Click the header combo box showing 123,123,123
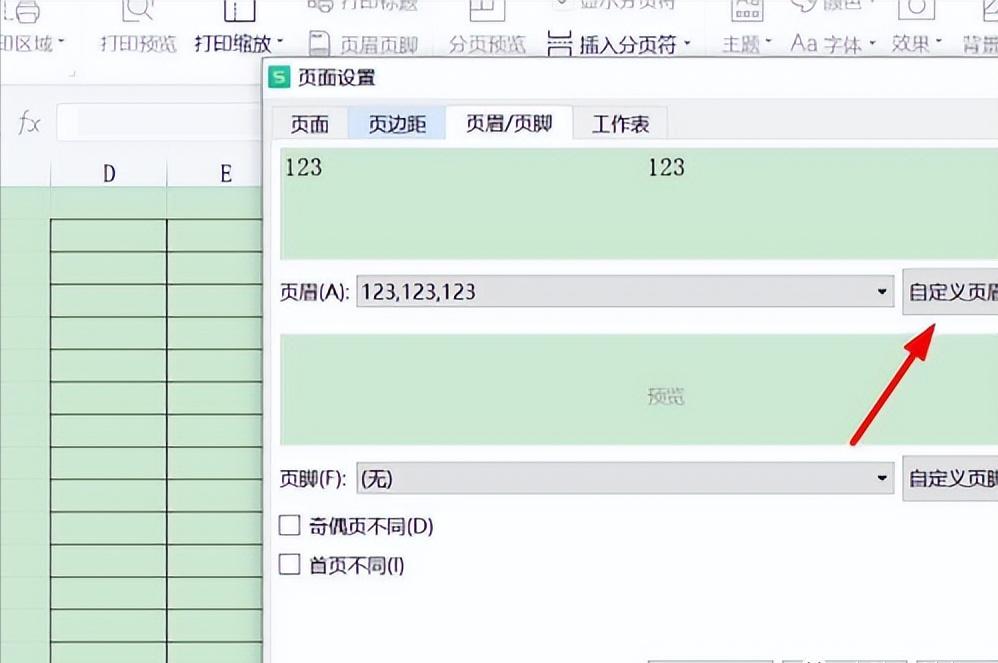Image resolution: width=998 pixels, height=663 pixels. click(x=625, y=291)
